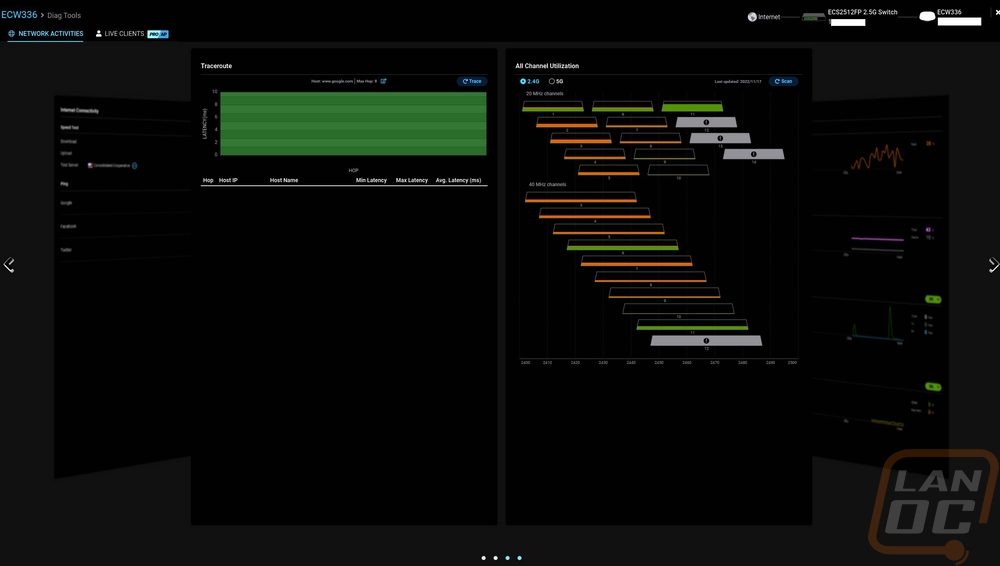The width and height of the screenshot is (1000, 566).
Task: Click the PRO AP badge
Action: coord(158,34)
